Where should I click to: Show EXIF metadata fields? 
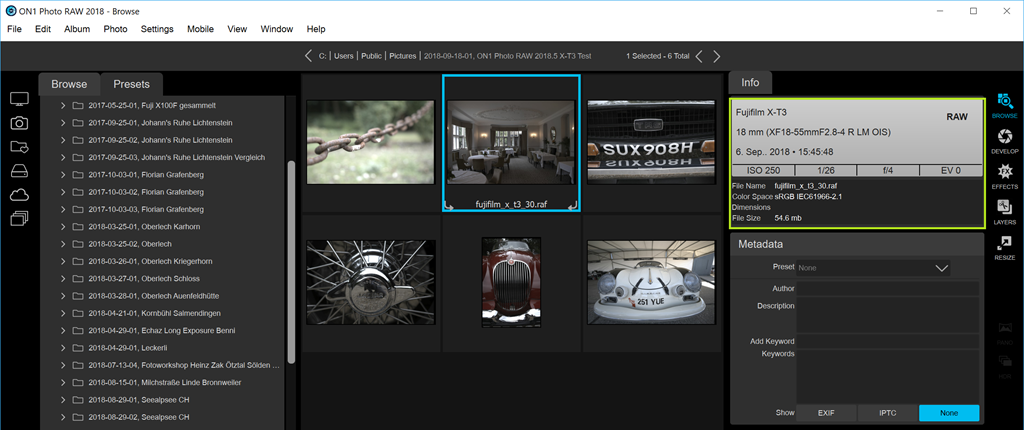pyautogui.click(x=826, y=413)
